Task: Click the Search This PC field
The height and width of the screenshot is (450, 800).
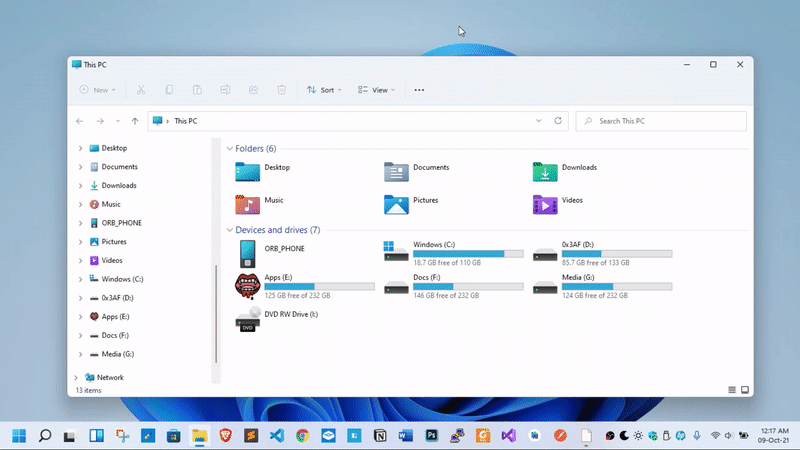Action: click(661, 121)
